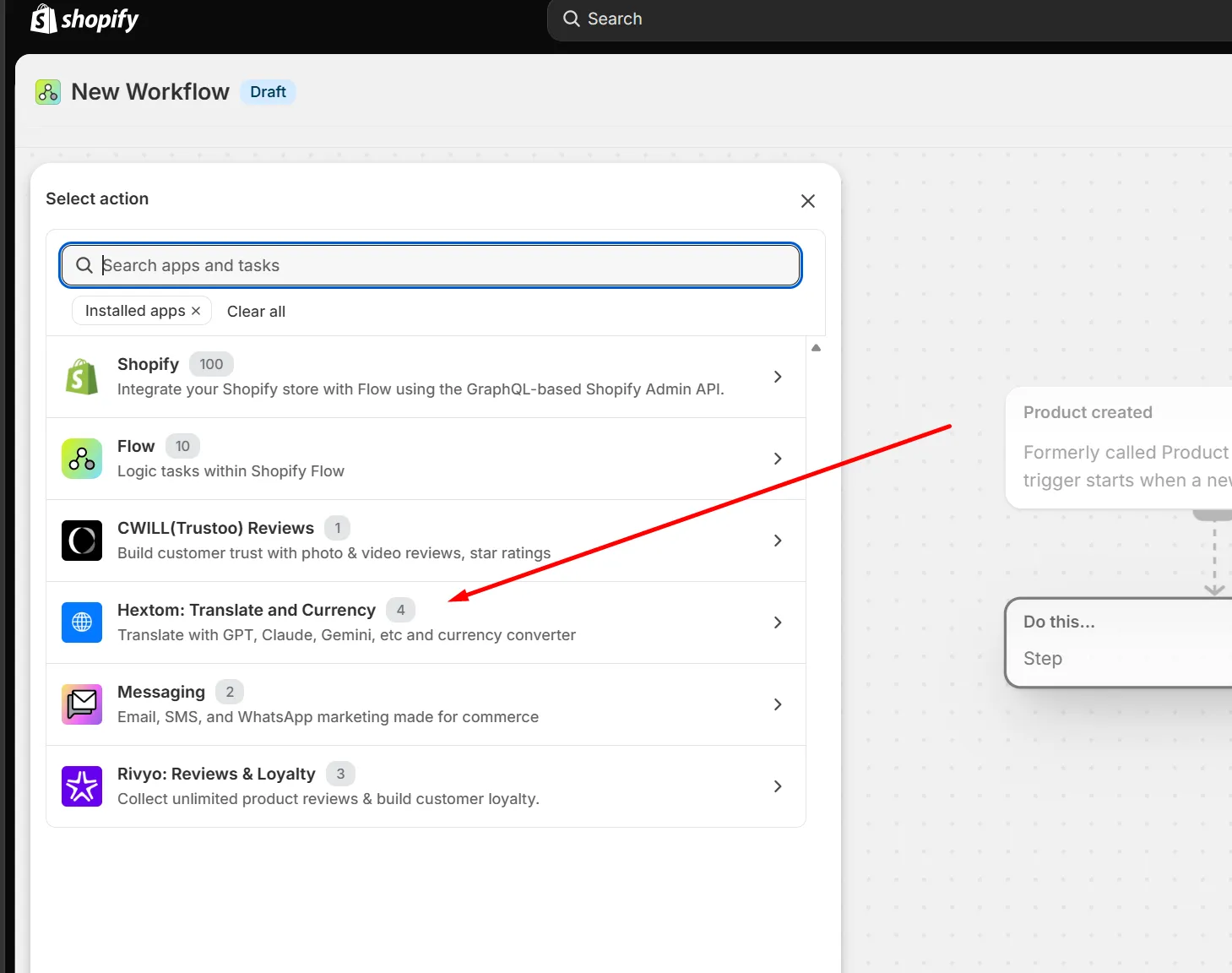Click the Select action heading
The image size is (1232, 973).
[97, 198]
